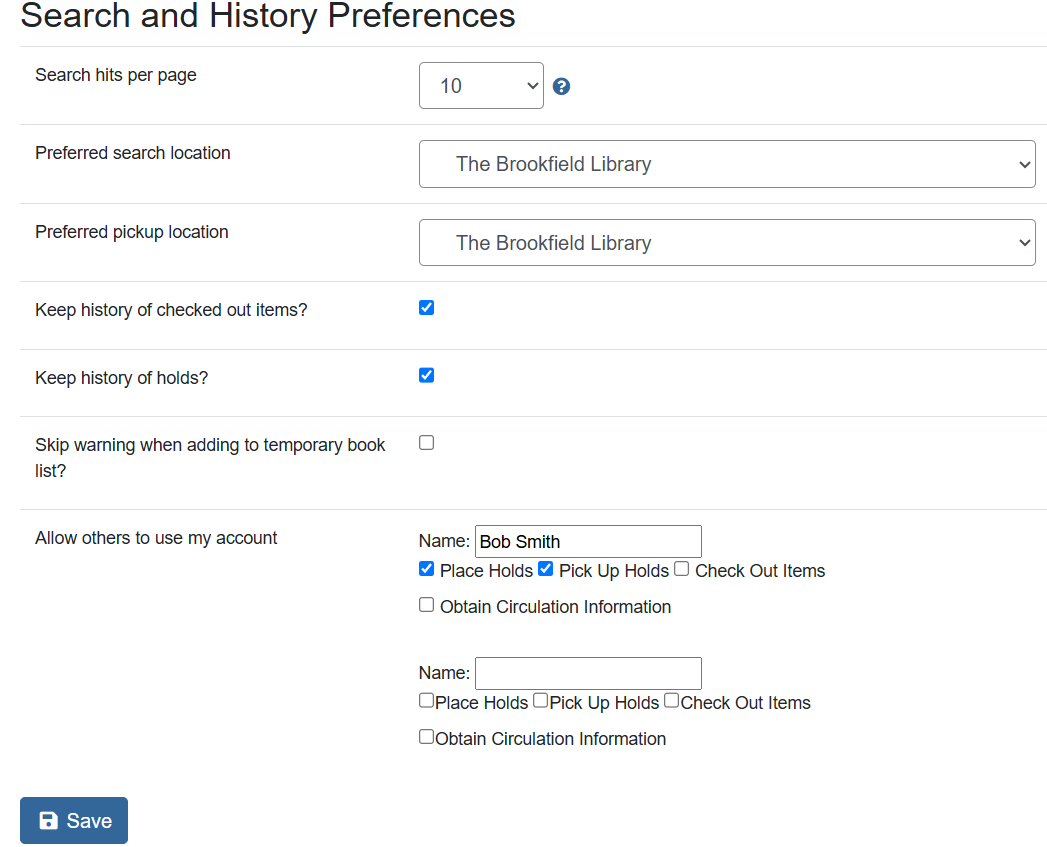
Task: Check the second Check Out Items checkbox
Action: coord(670,700)
